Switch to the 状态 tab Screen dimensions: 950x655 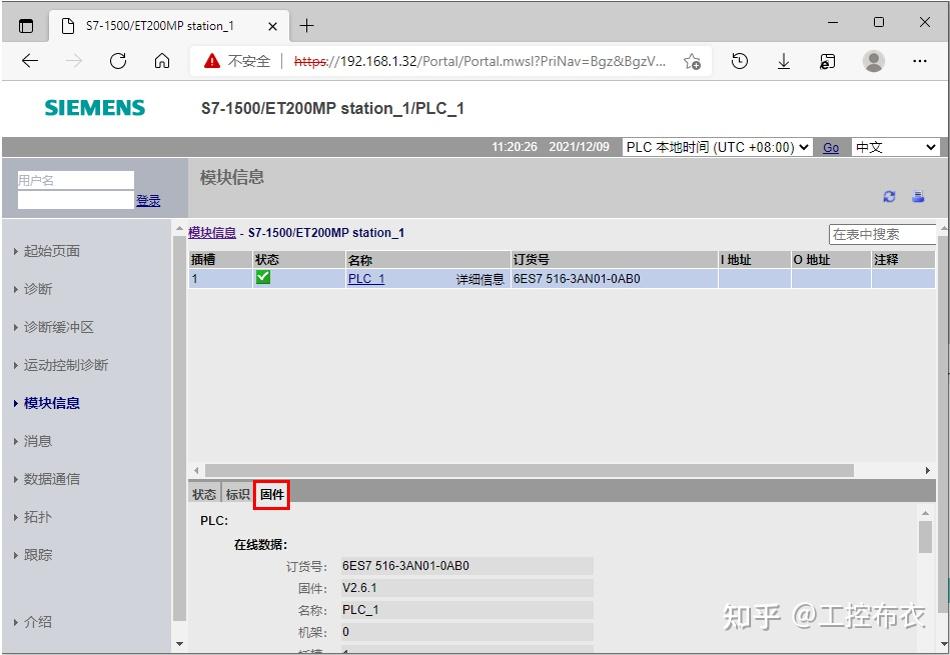tap(204, 493)
